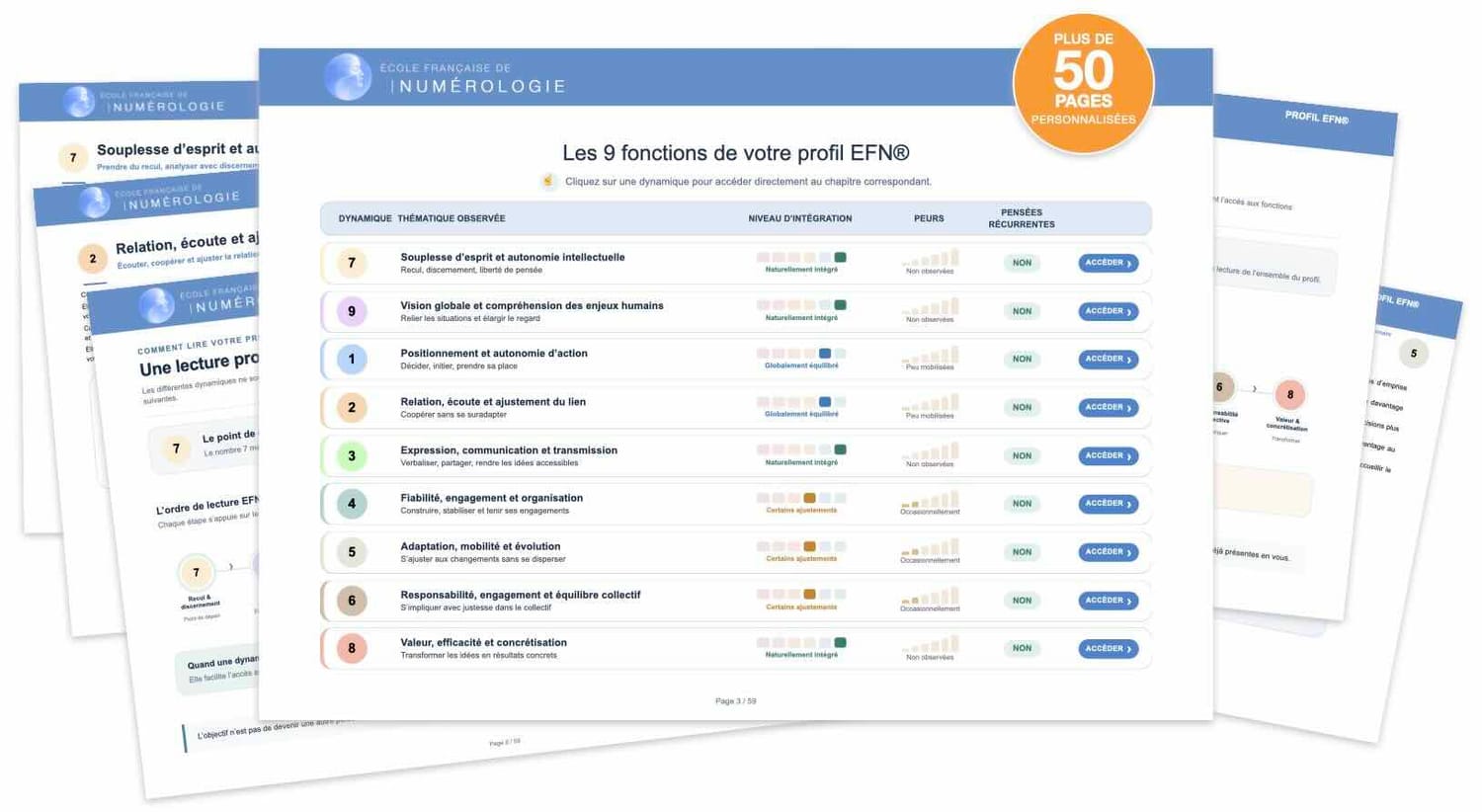Image resolution: width=1482 pixels, height=812 pixels.
Task: Click ACCÉDER chevron for Fiabilité row
Action: [x=1129, y=504]
